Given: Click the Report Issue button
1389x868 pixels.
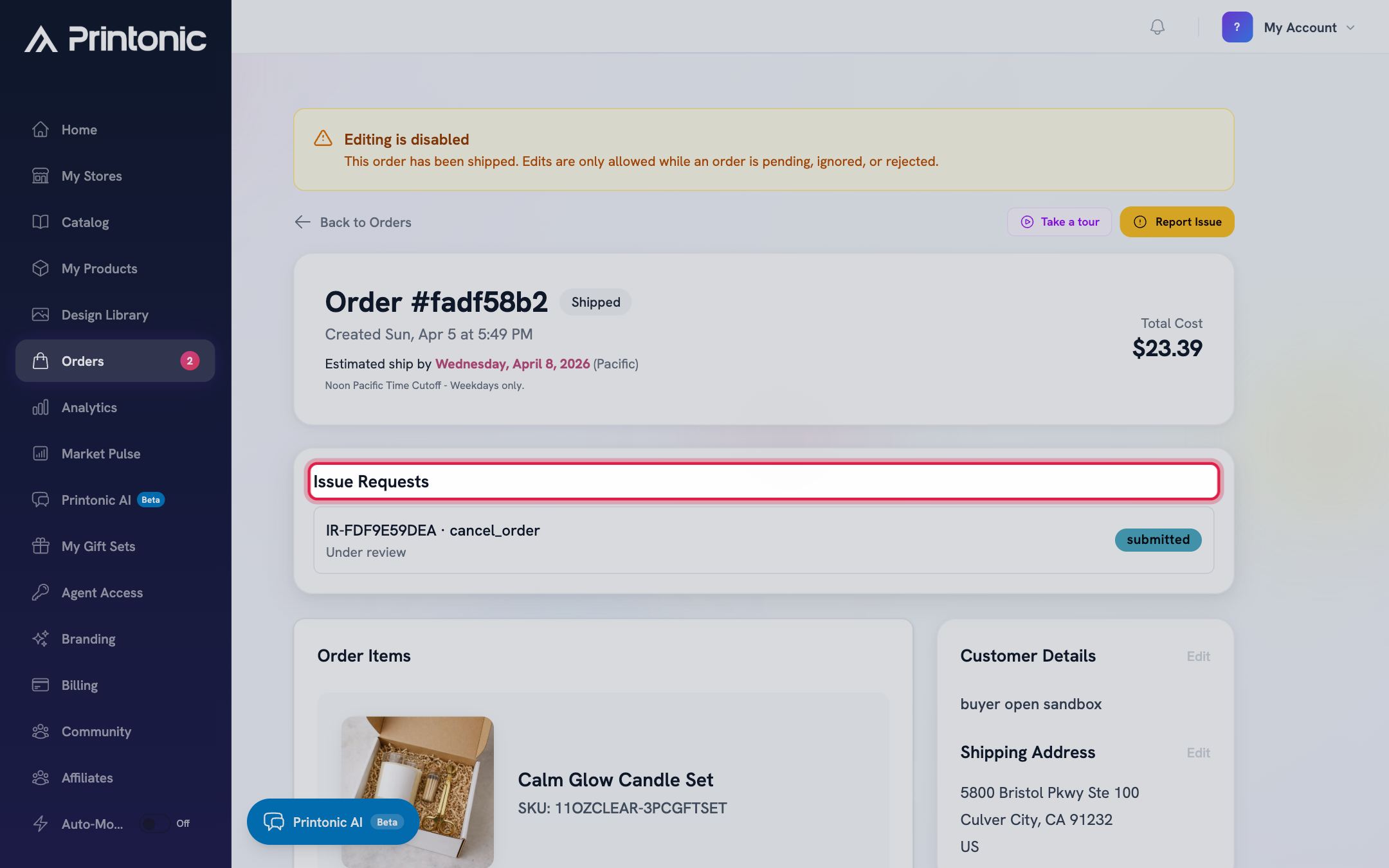Looking at the screenshot, I should click(x=1177, y=222).
